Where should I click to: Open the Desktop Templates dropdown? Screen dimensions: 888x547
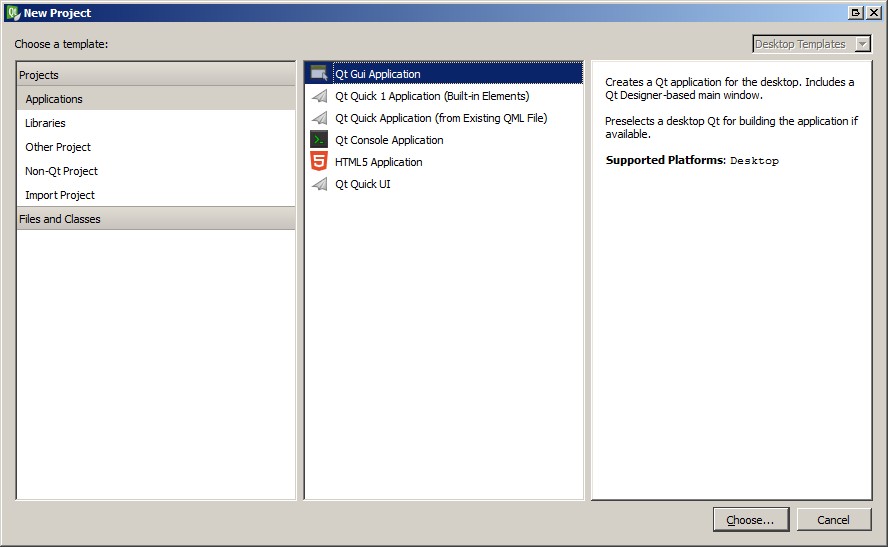tap(812, 44)
